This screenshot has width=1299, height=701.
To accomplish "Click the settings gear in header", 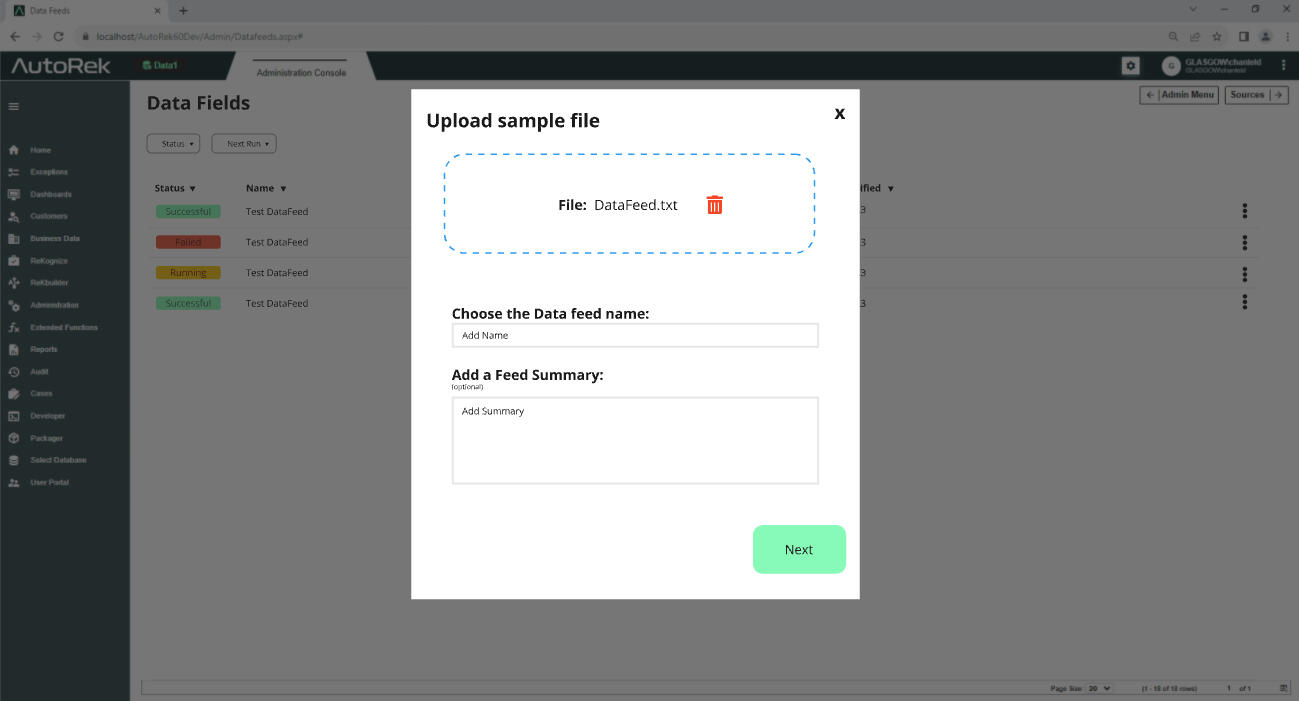I will pyautogui.click(x=1130, y=65).
